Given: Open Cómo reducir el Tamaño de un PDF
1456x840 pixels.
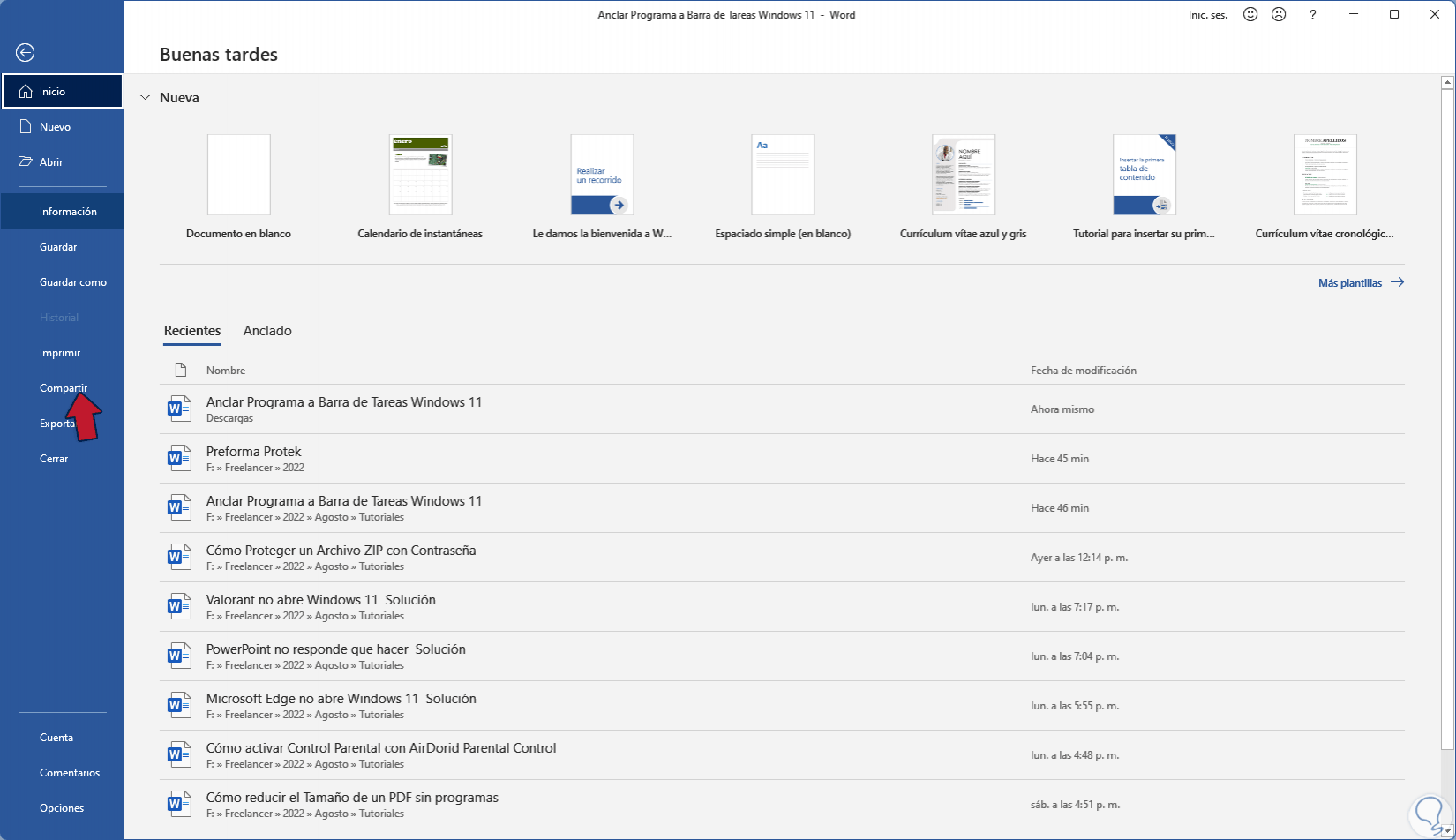Looking at the screenshot, I should click(x=782, y=804).
